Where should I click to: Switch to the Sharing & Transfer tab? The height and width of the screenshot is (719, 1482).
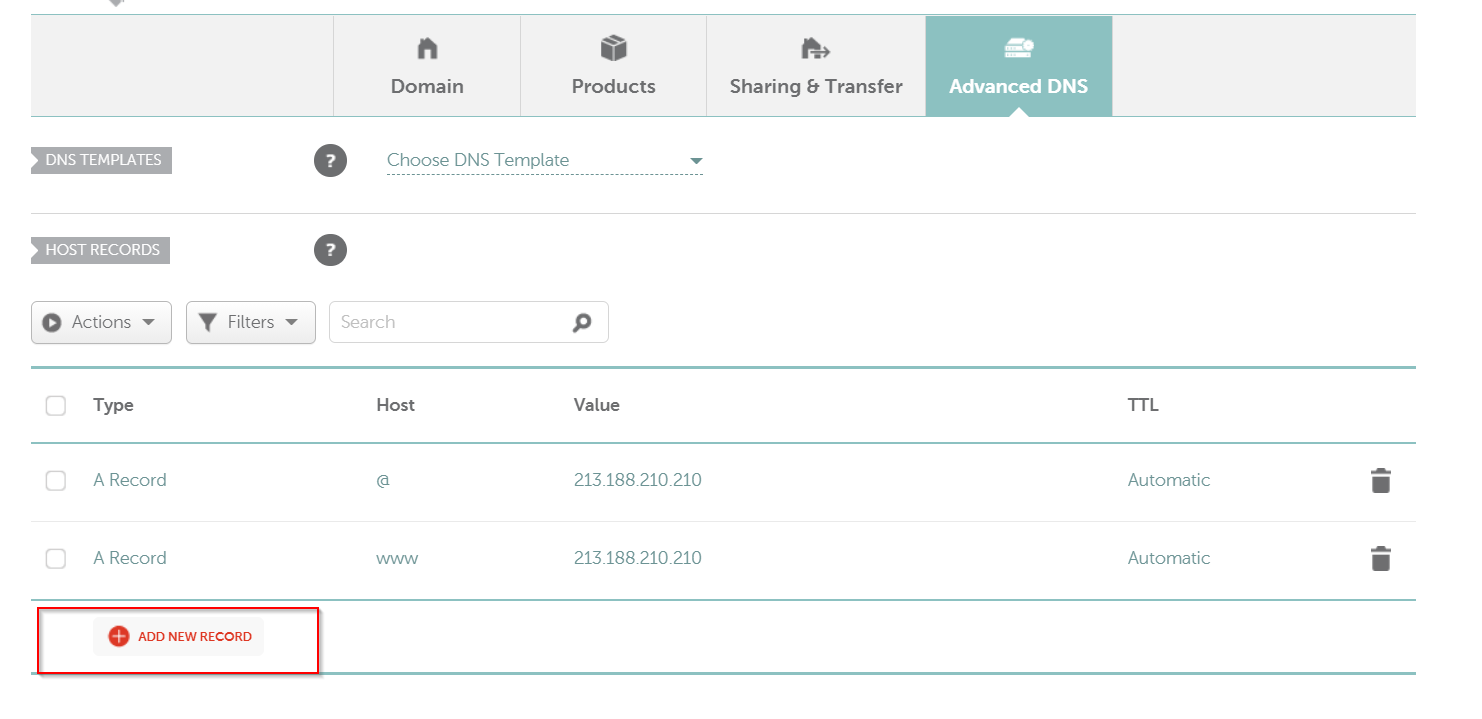(x=816, y=67)
